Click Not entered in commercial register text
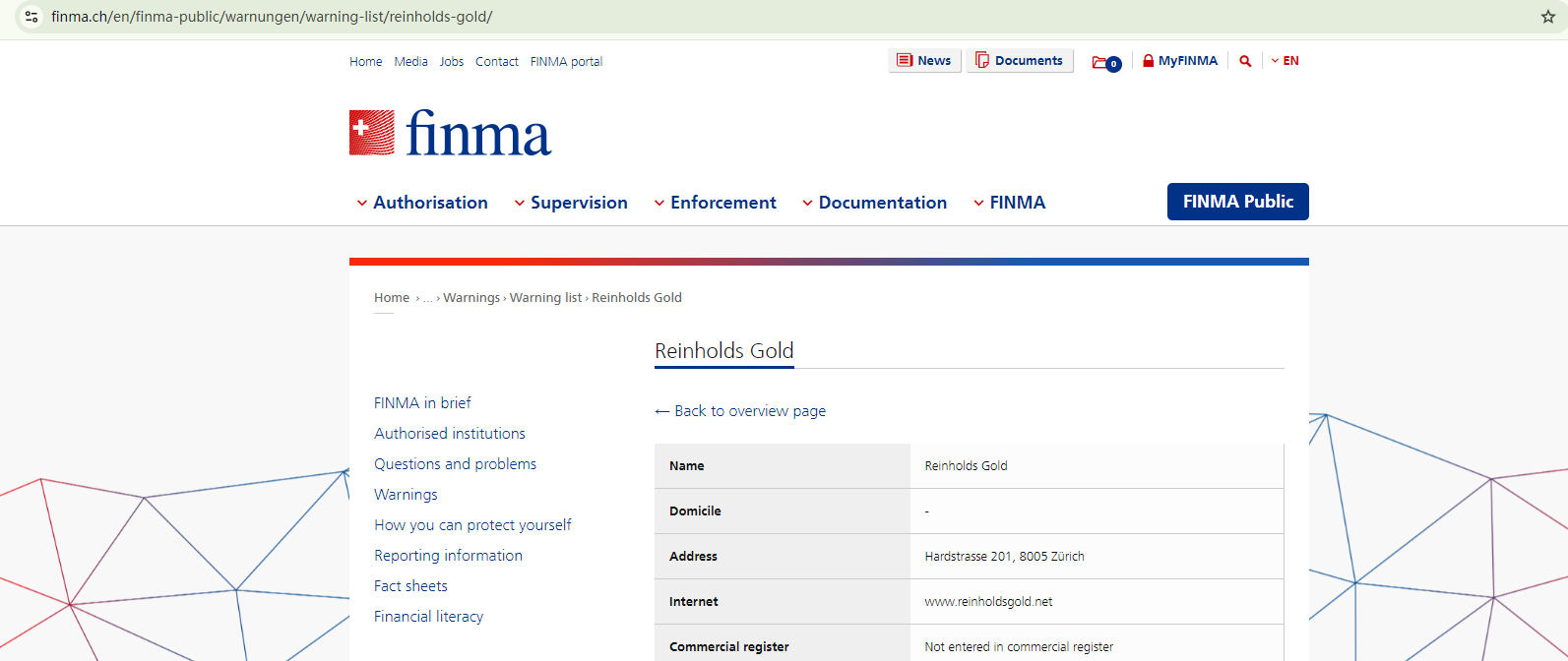The width and height of the screenshot is (1568, 661). [x=1019, y=647]
